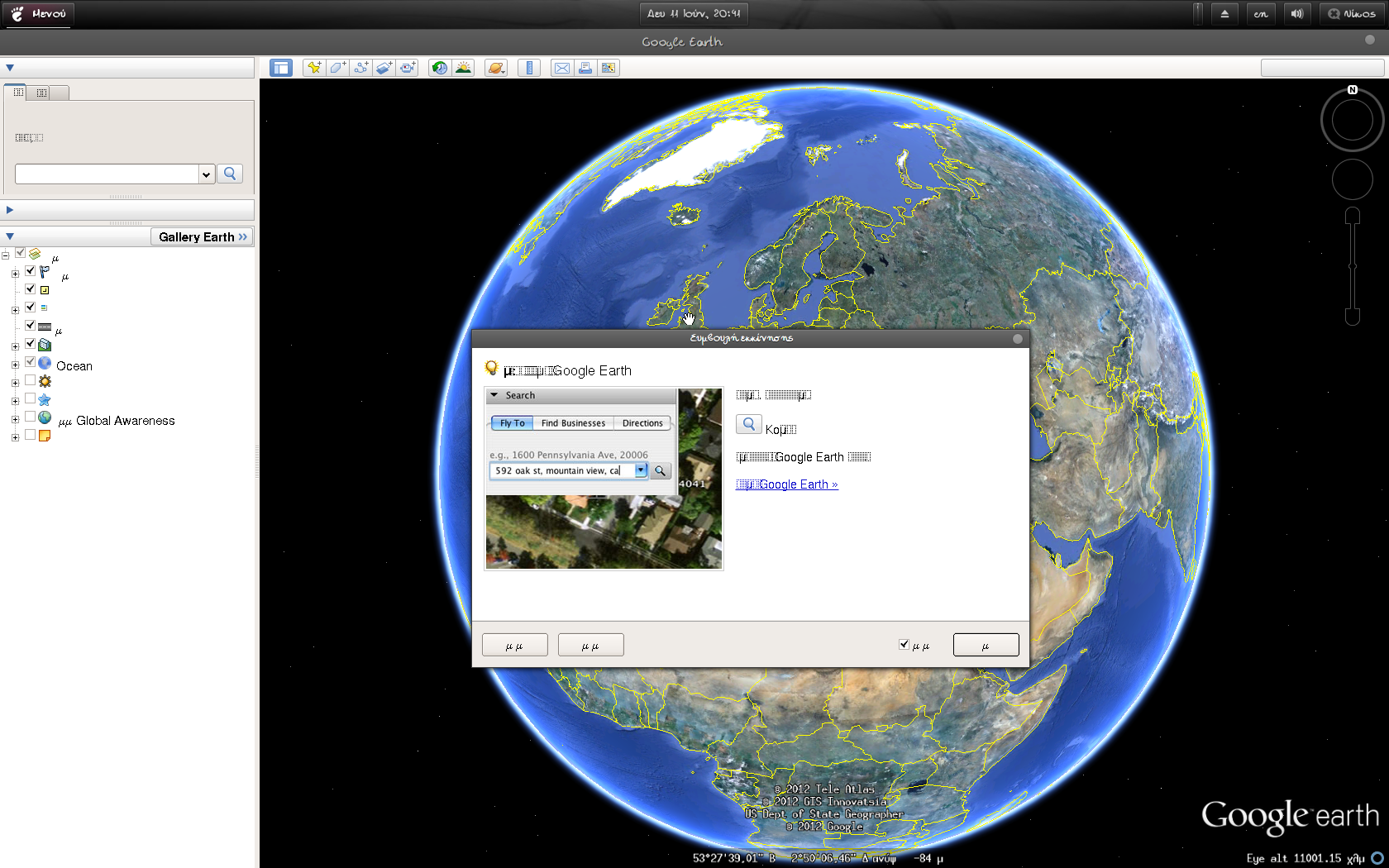This screenshot has height=868, width=1389.
Task: Toggle sunlight across the landscape icon
Action: [463, 68]
